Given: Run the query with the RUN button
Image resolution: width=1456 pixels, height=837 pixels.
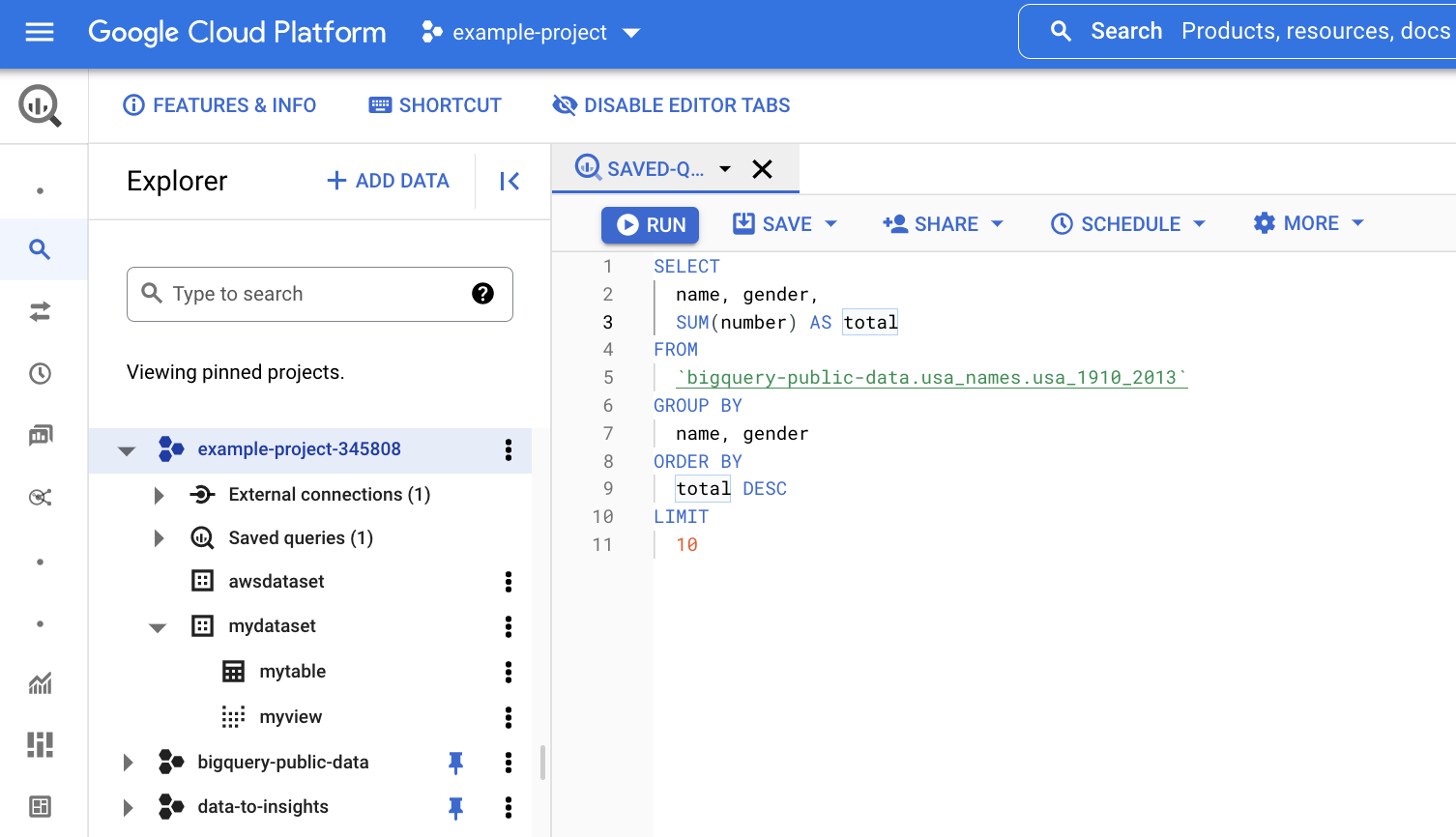Looking at the screenshot, I should coord(650,223).
